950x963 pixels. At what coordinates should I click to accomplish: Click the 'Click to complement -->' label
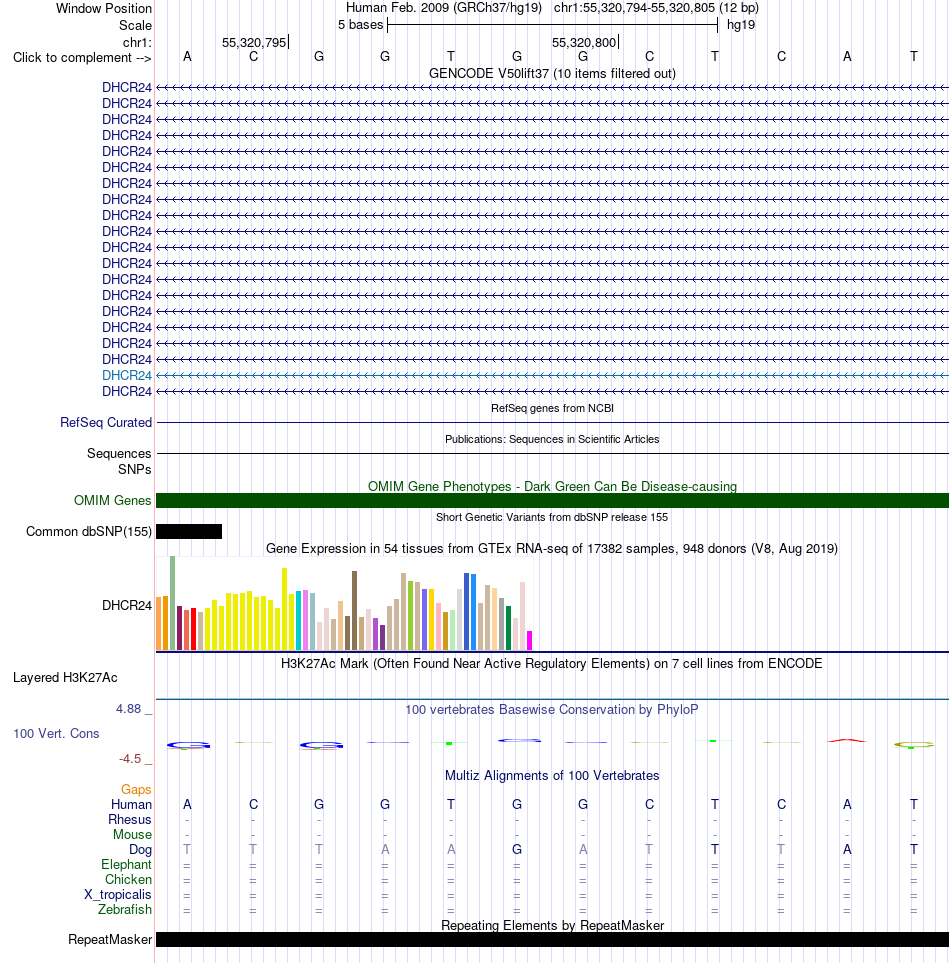pyautogui.click(x=82, y=58)
